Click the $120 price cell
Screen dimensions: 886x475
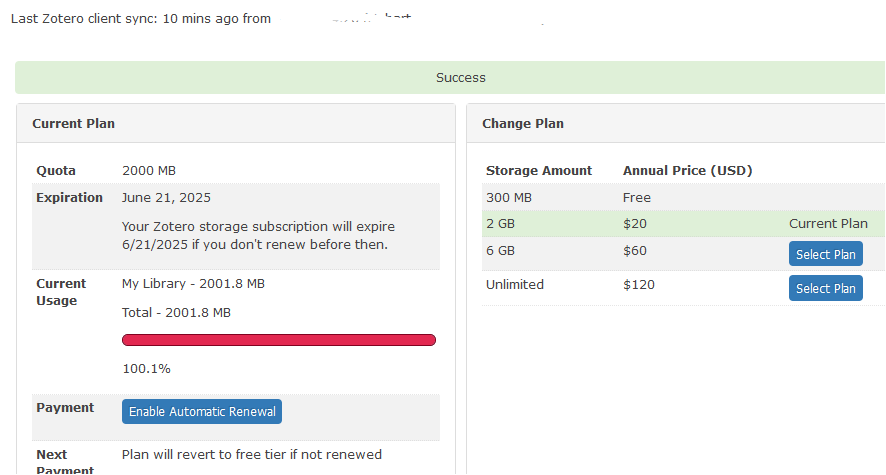[639, 285]
